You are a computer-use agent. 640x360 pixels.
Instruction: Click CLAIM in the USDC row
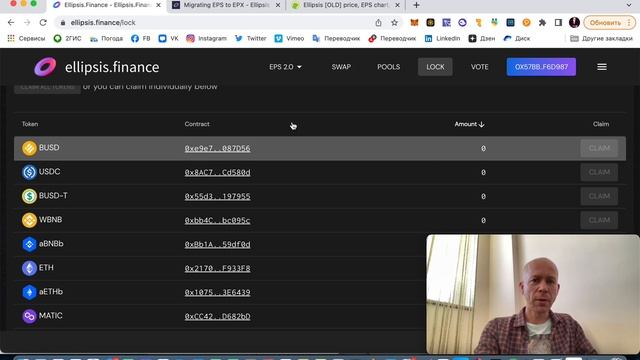coord(599,172)
